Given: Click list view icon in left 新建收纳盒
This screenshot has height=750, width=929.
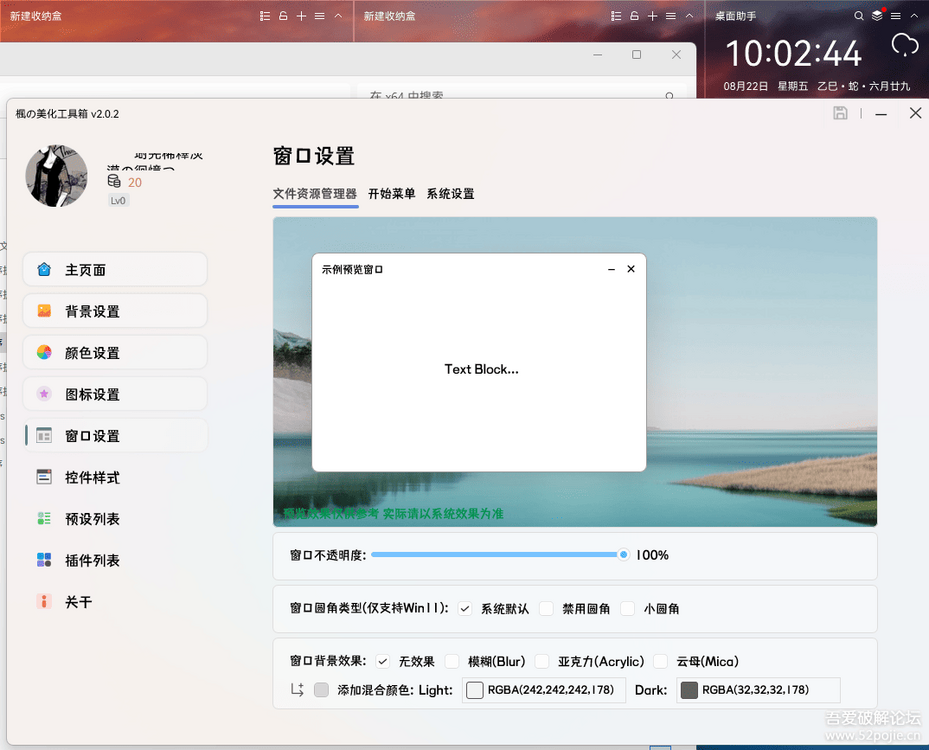Looking at the screenshot, I should point(265,16).
